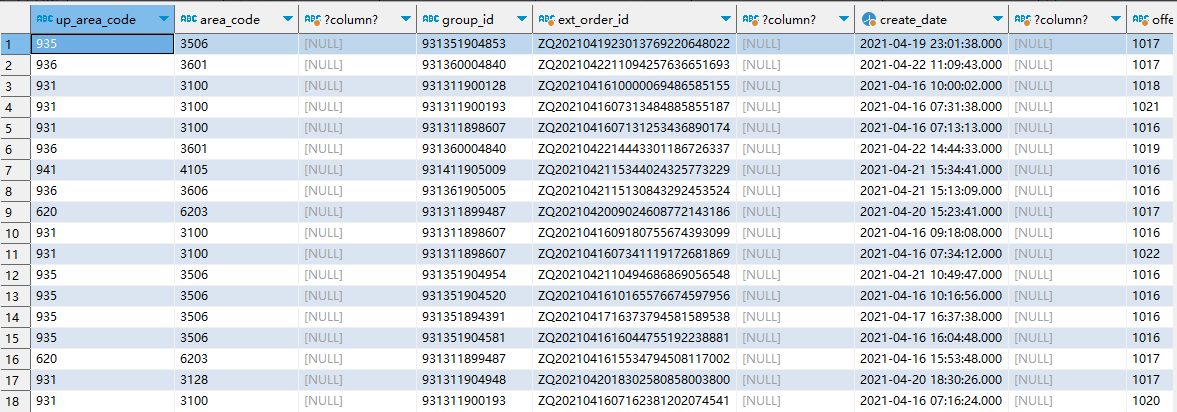Open dropdown of ?column? between ext_order_id and create_date

(x=844, y=20)
